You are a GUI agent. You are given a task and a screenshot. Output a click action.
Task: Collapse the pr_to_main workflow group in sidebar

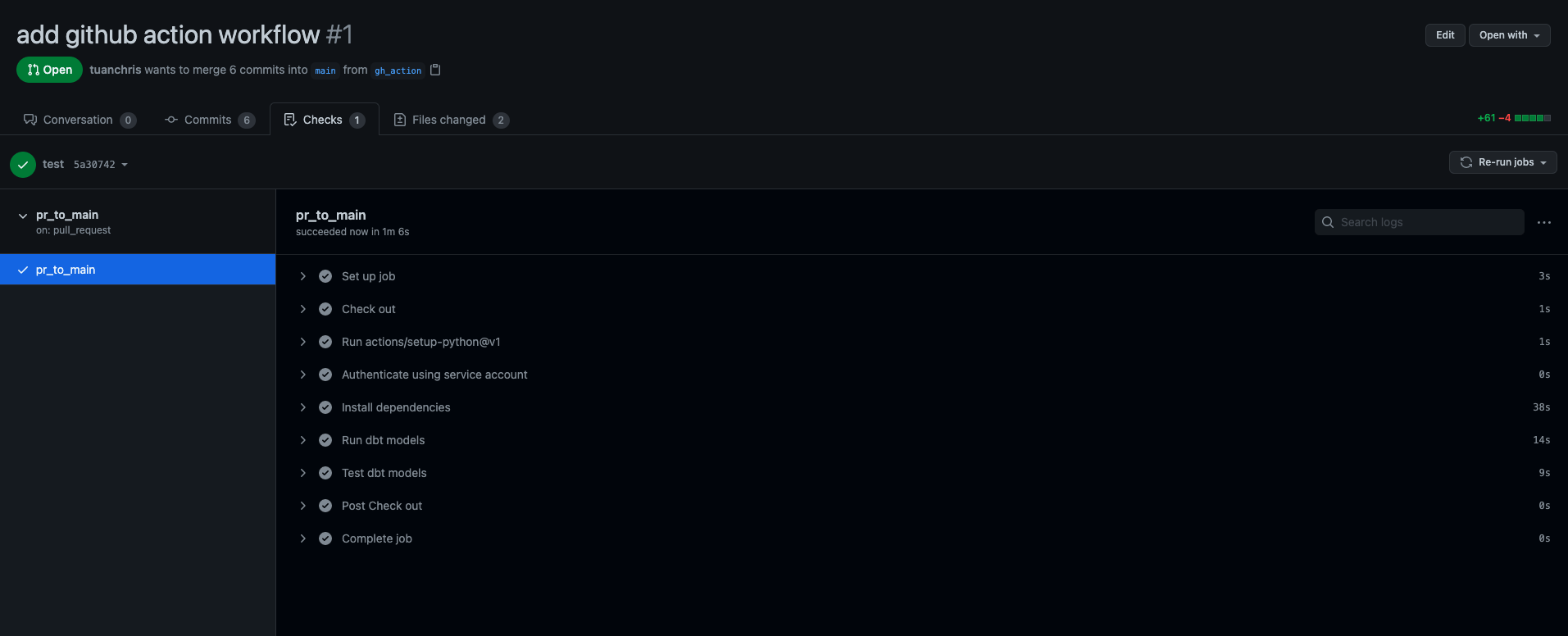tap(23, 216)
